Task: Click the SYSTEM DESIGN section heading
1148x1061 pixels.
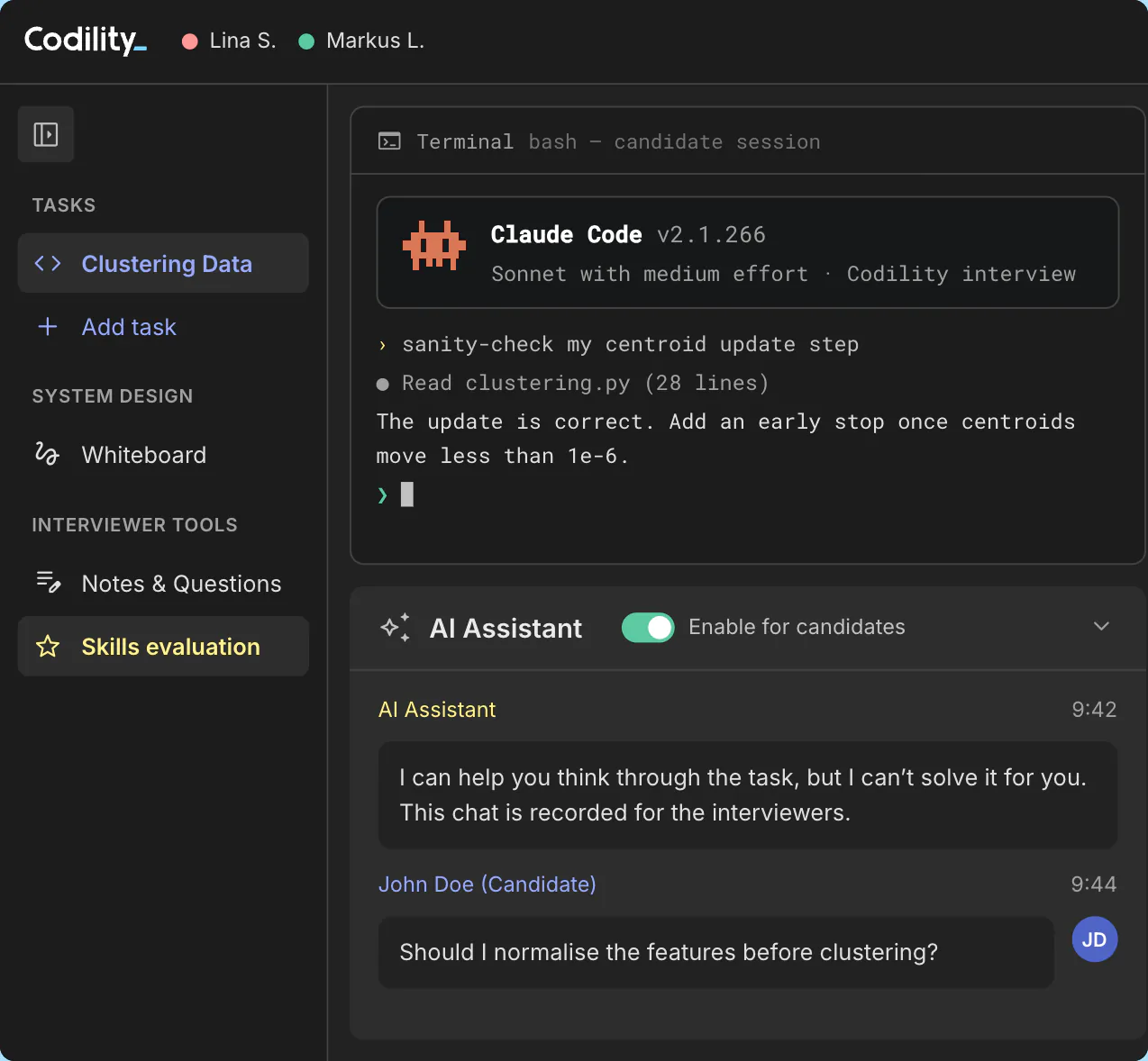Action: click(113, 396)
